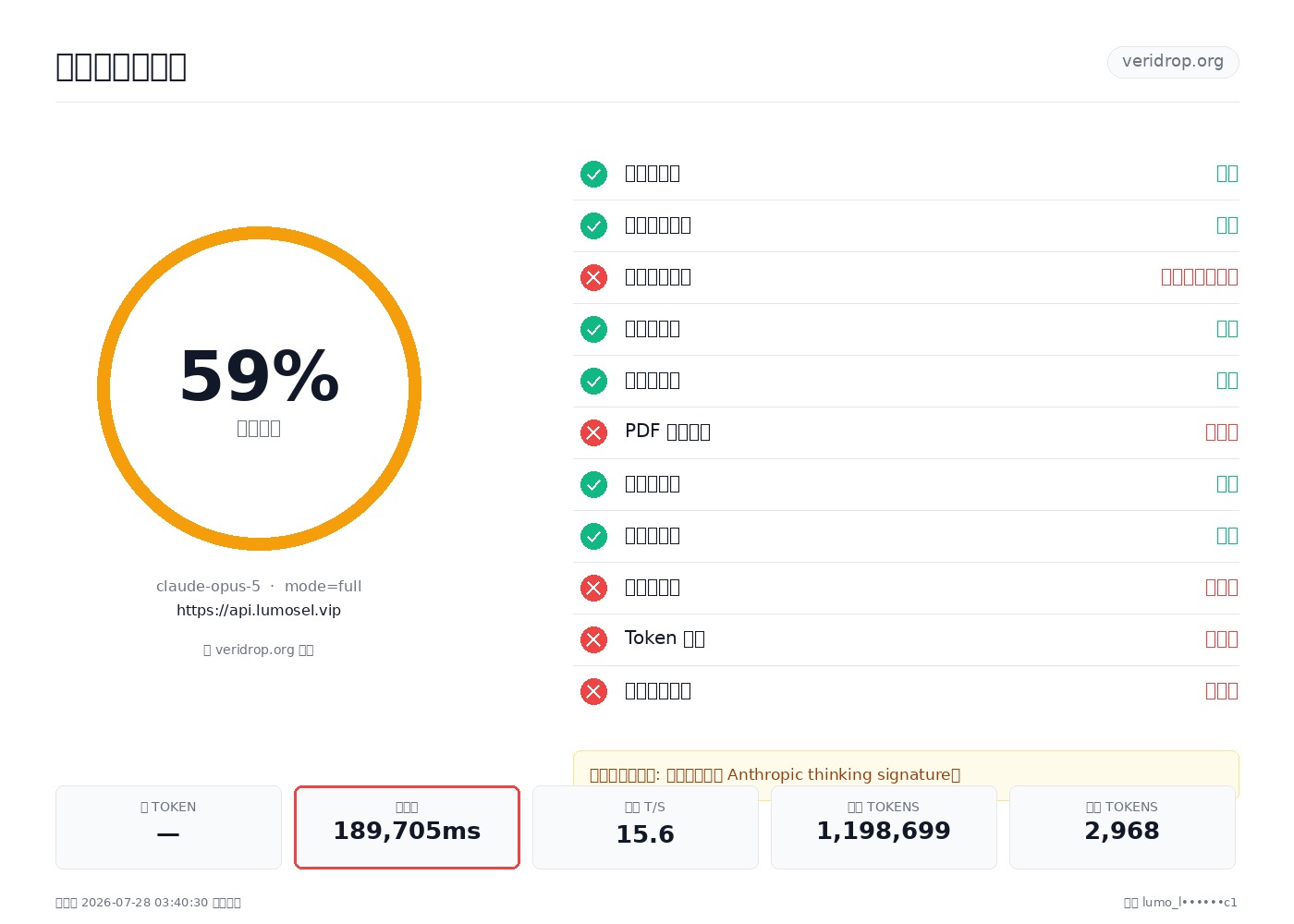Click the red cross icon beside Token row
1294x924 pixels.
[x=593, y=639]
